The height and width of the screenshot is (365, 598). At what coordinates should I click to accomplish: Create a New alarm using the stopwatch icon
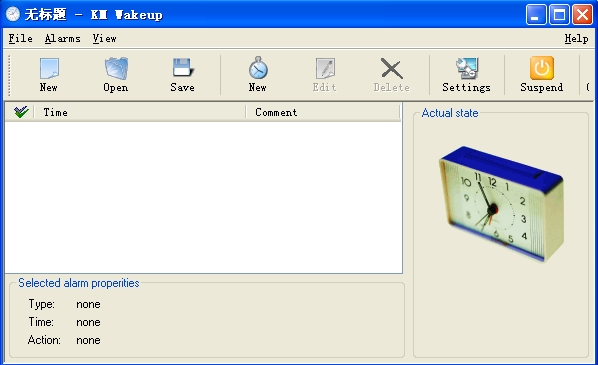pos(258,68)
